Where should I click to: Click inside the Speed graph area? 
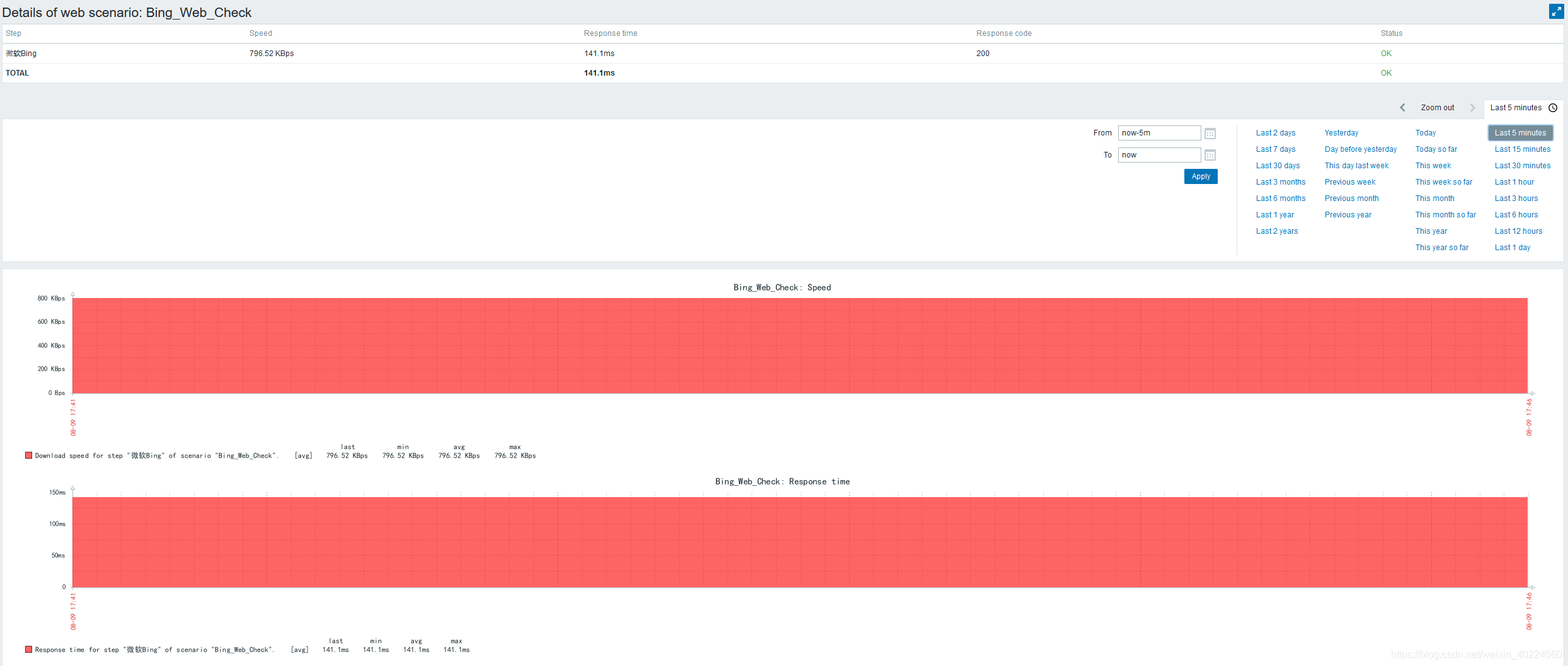click(800, 345)
